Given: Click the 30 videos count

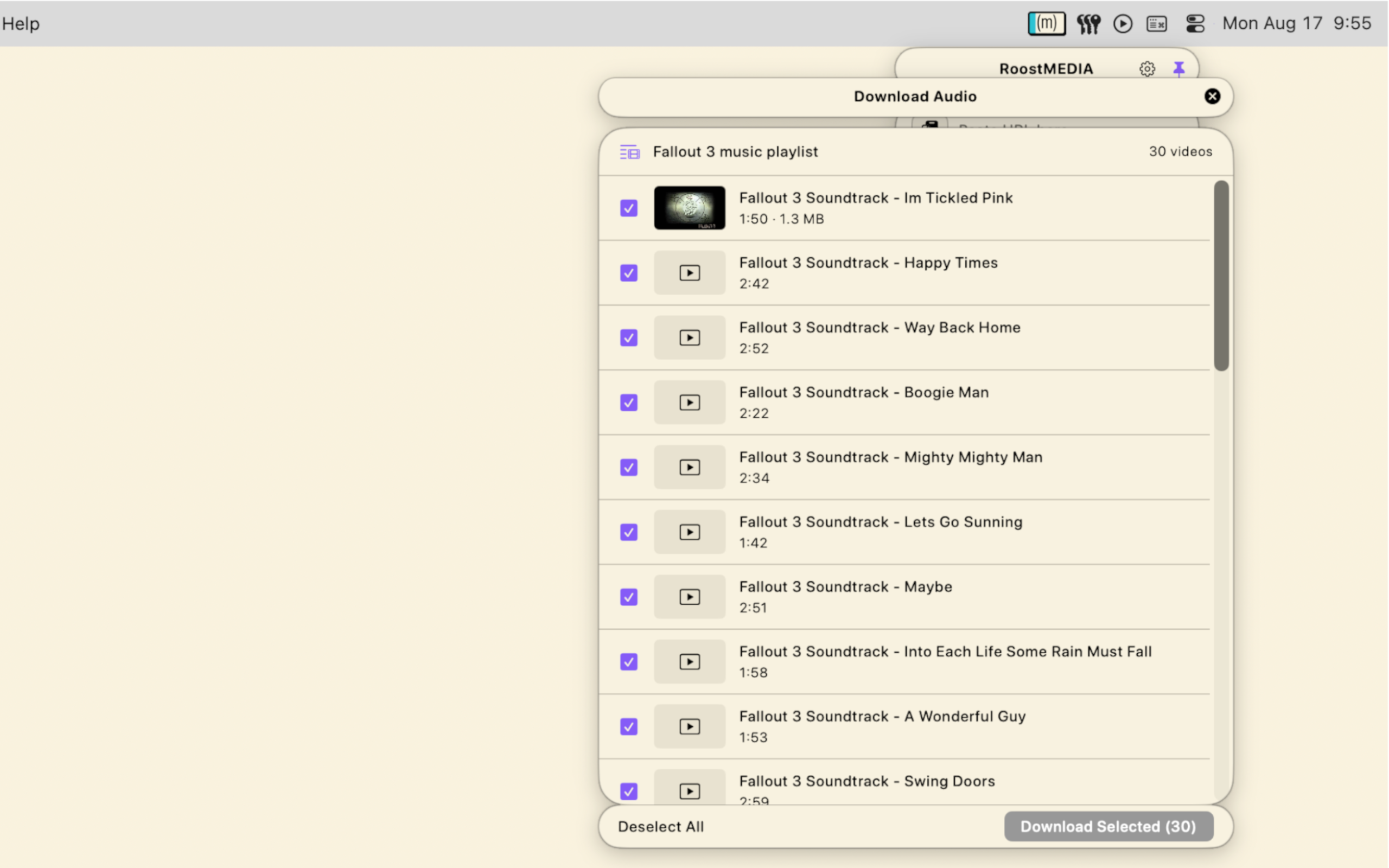Looking at the screenshot, I should [1180, 151].
